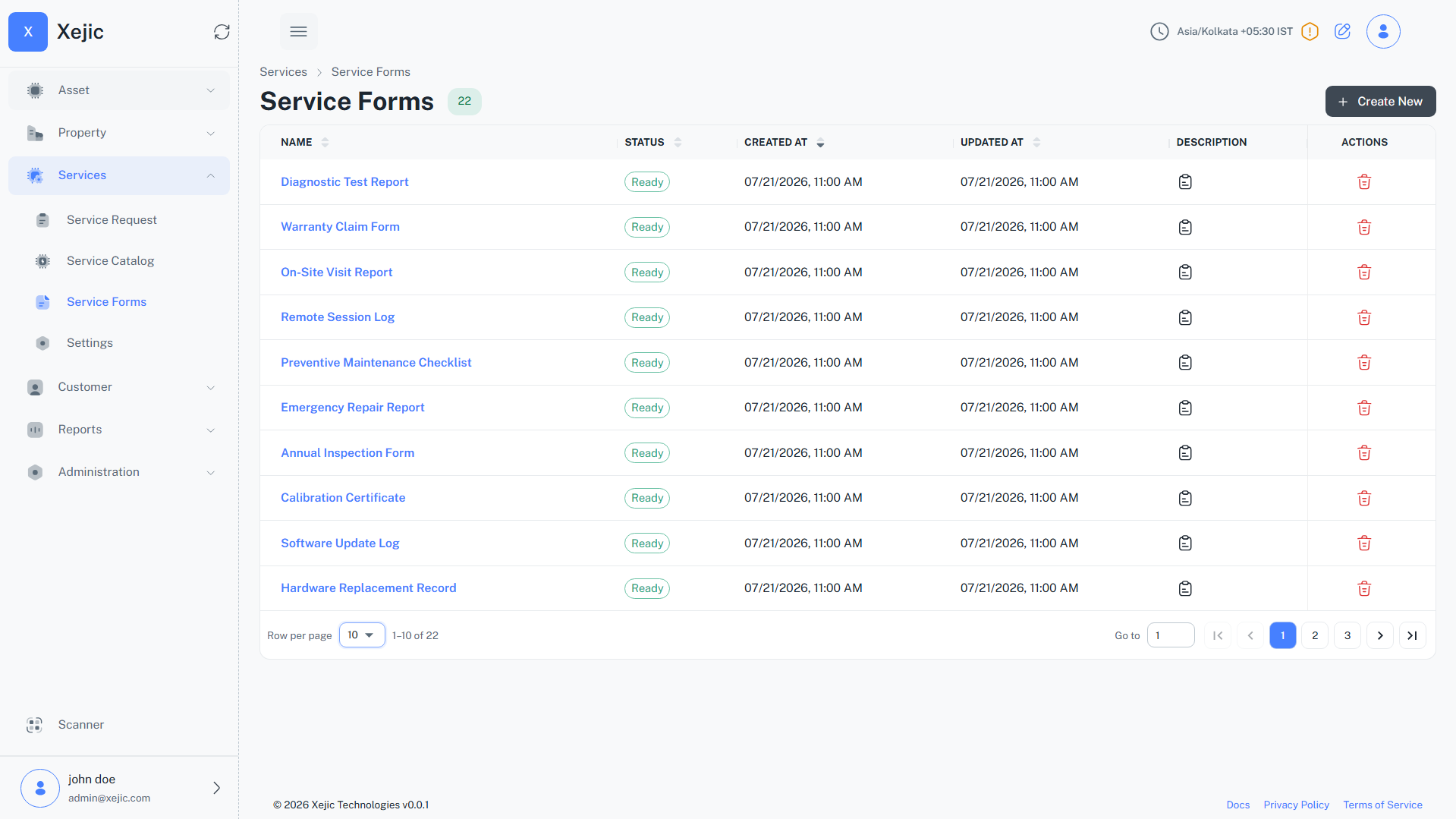Sort table by Created At column
The height and width of the screenshot is (819, 1456).
[x=820, y=142]
